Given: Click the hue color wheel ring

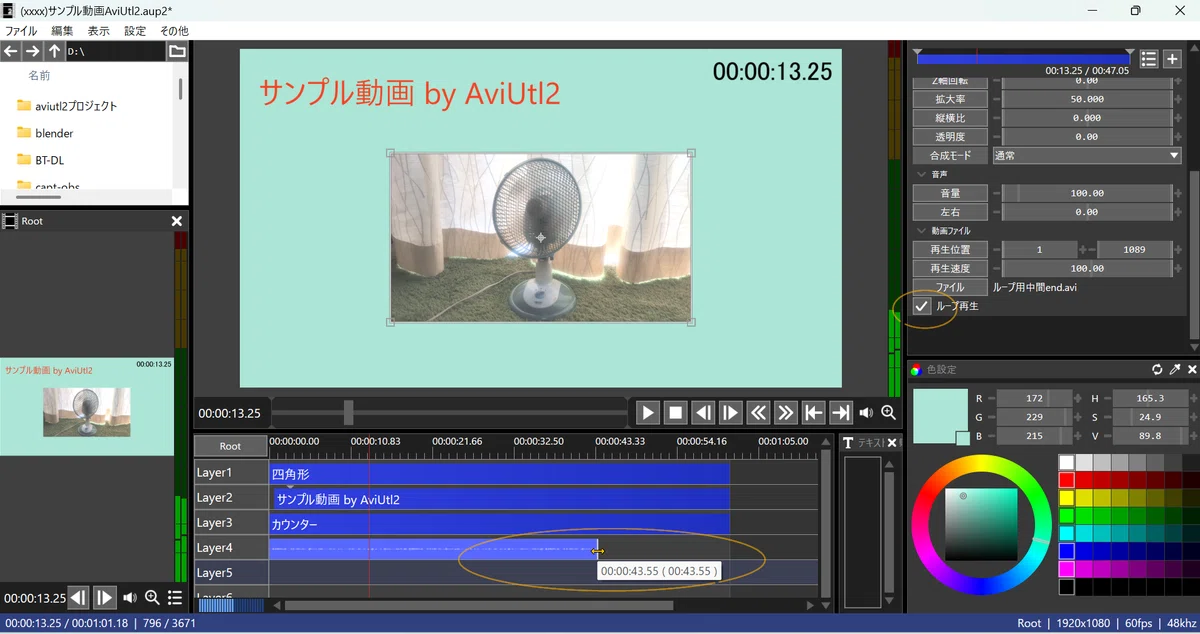Looking at the screenshot, I should (981, 463).
